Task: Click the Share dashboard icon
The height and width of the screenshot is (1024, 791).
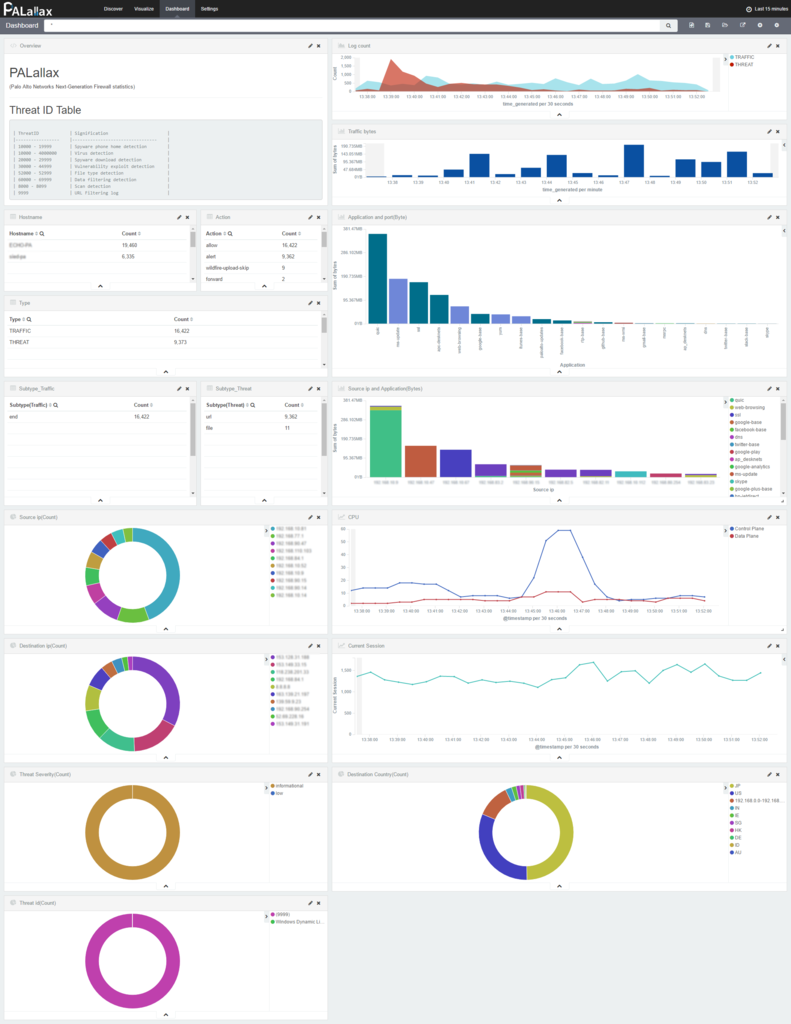Action: (742, 25)
